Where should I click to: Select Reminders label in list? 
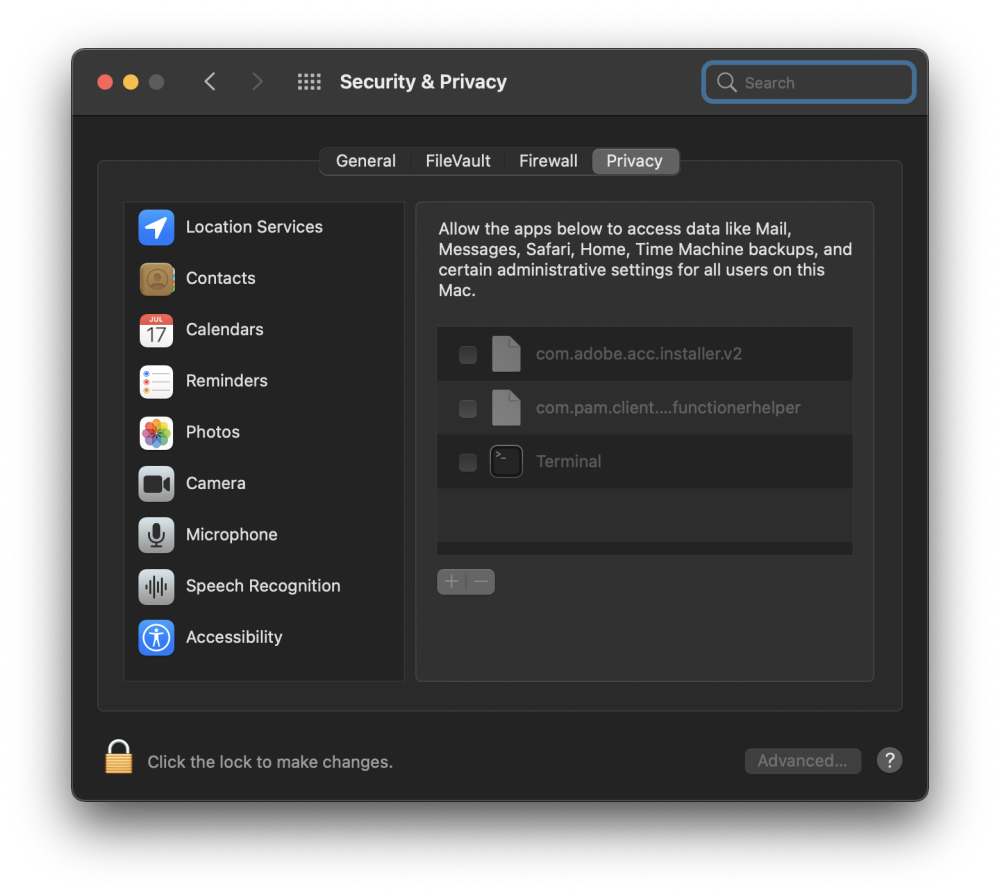pos(226,381)
